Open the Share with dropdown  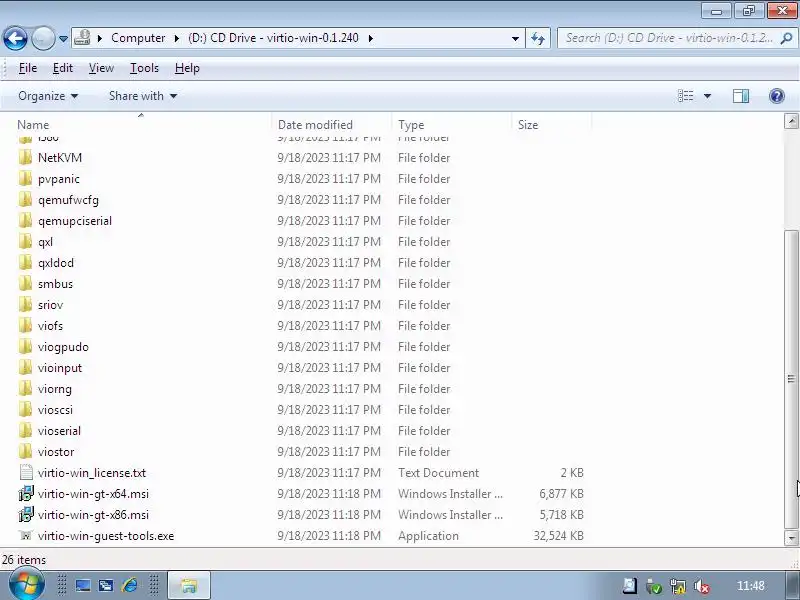(x=143, y=96)
